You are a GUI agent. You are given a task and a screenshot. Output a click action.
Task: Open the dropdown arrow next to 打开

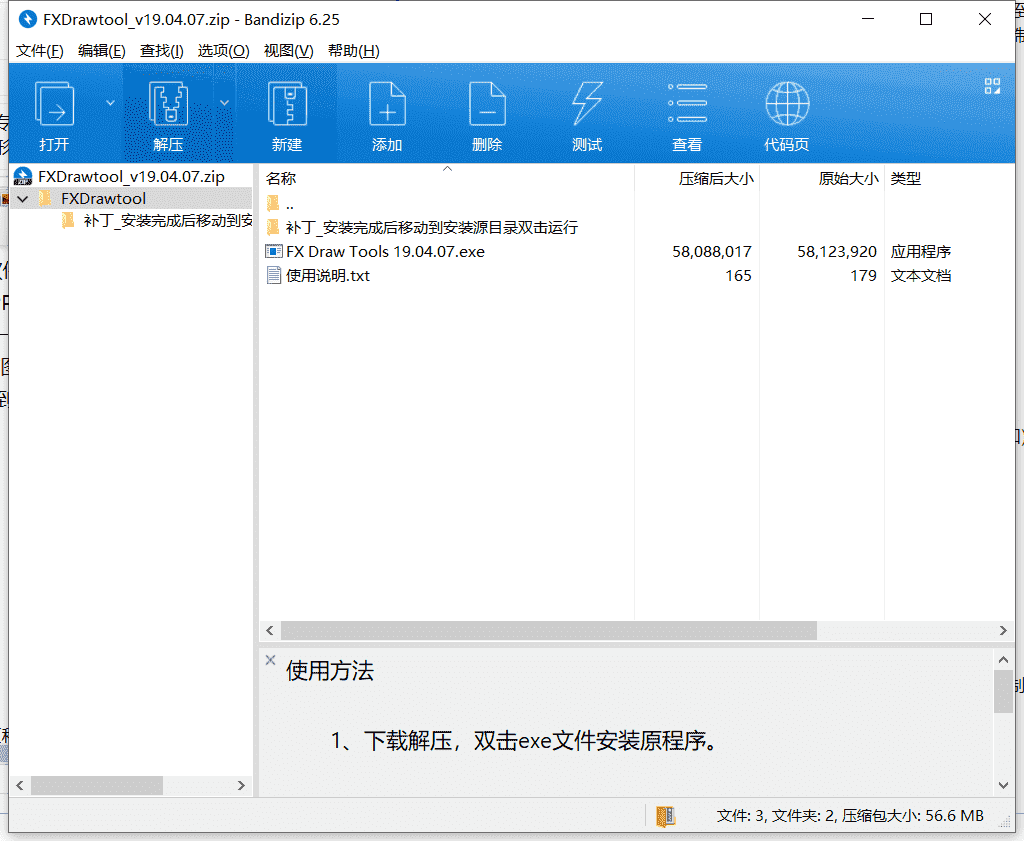tap(110, 103)
